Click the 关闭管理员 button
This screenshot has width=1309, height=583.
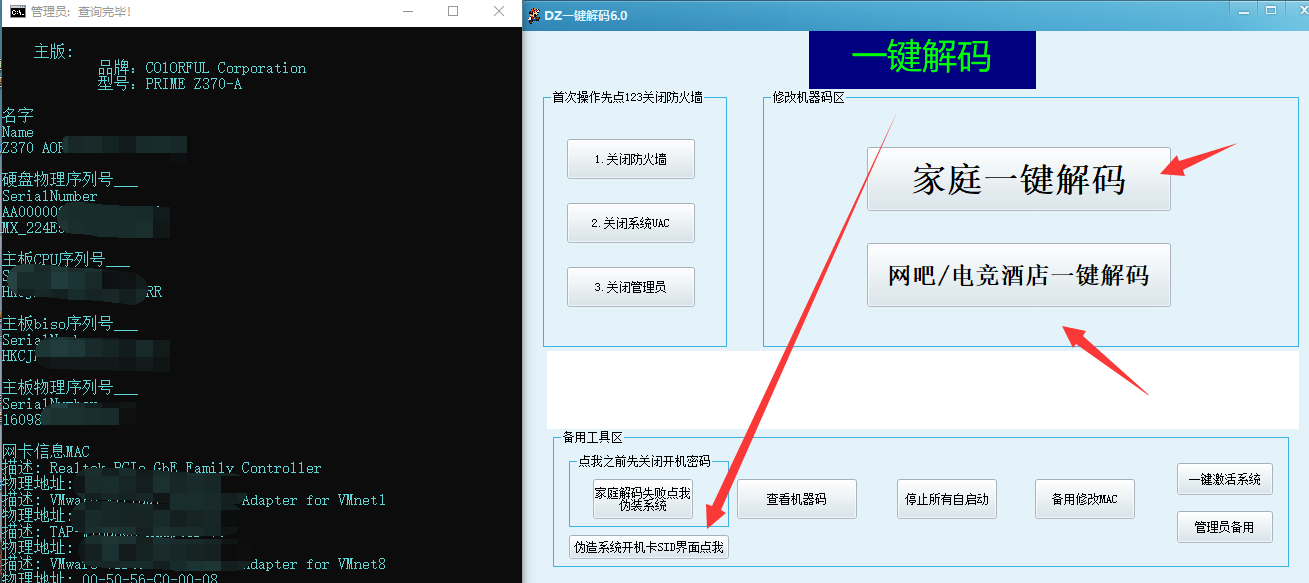630,286
